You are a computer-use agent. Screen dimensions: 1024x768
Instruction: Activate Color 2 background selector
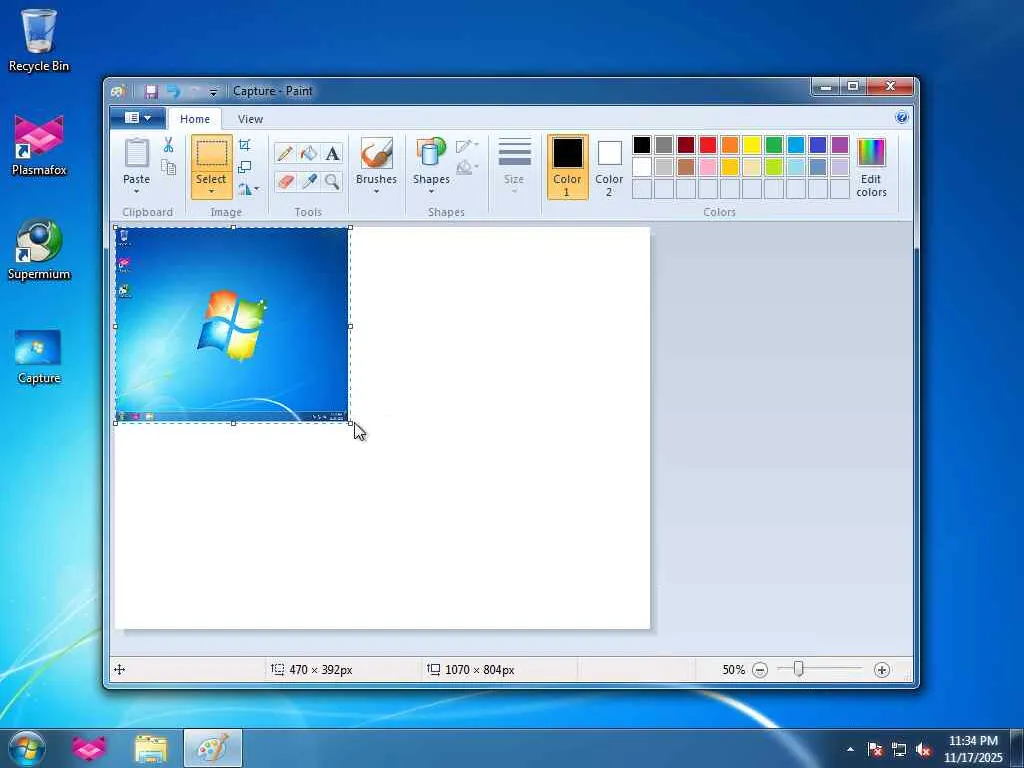[609, 167]
